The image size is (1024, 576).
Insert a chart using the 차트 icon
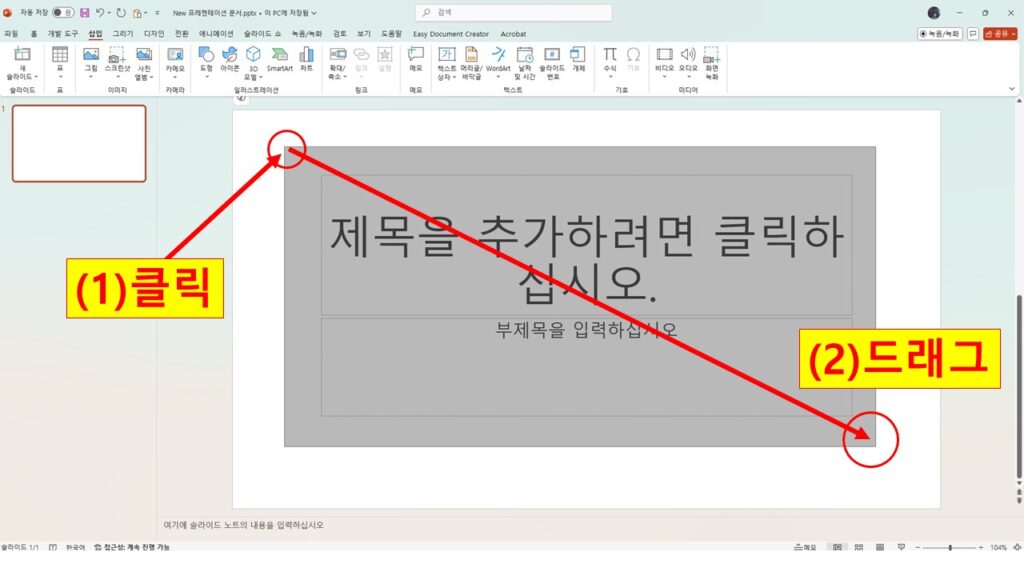(306, 59)
